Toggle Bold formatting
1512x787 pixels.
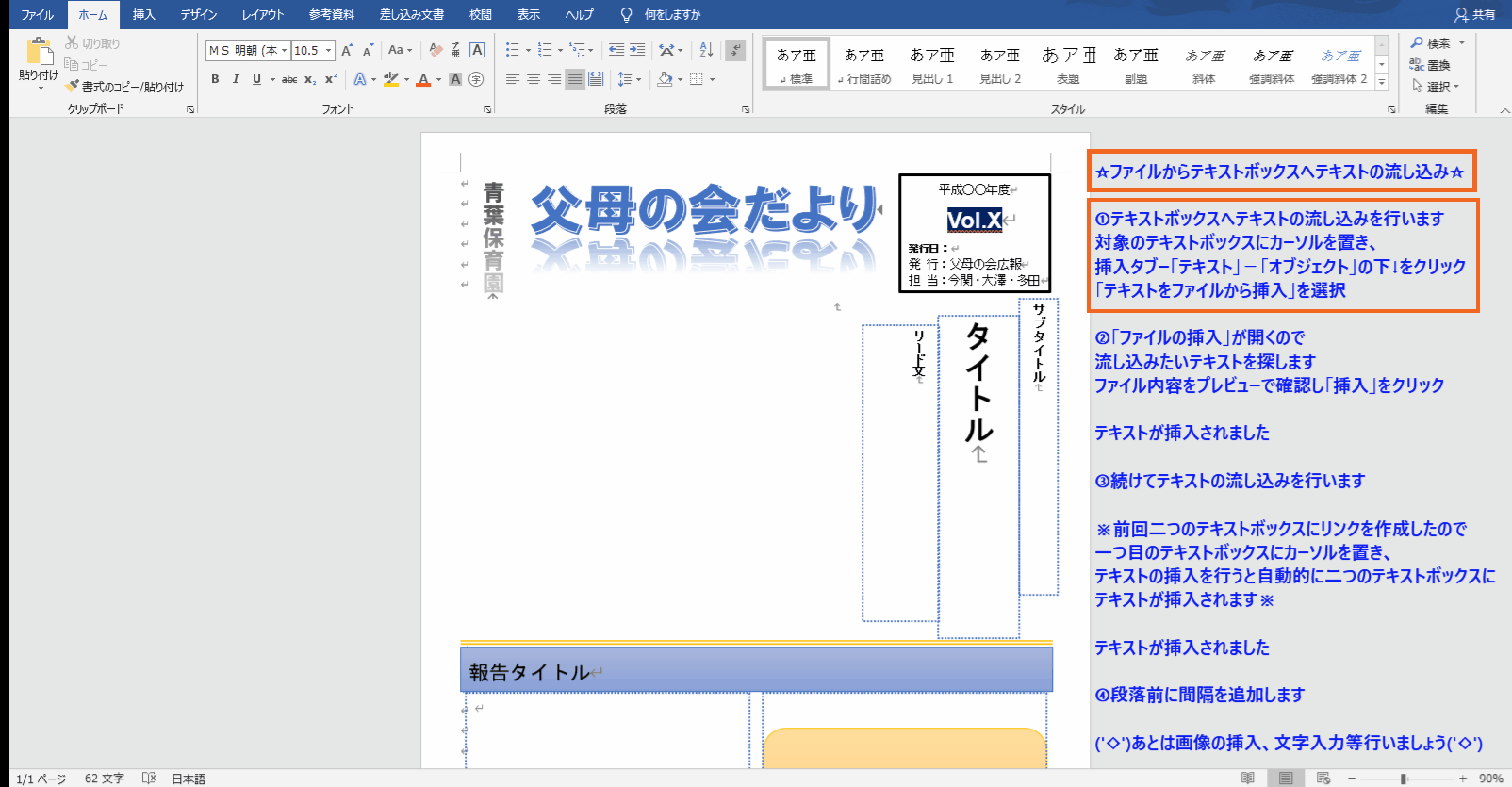(215, 79)
